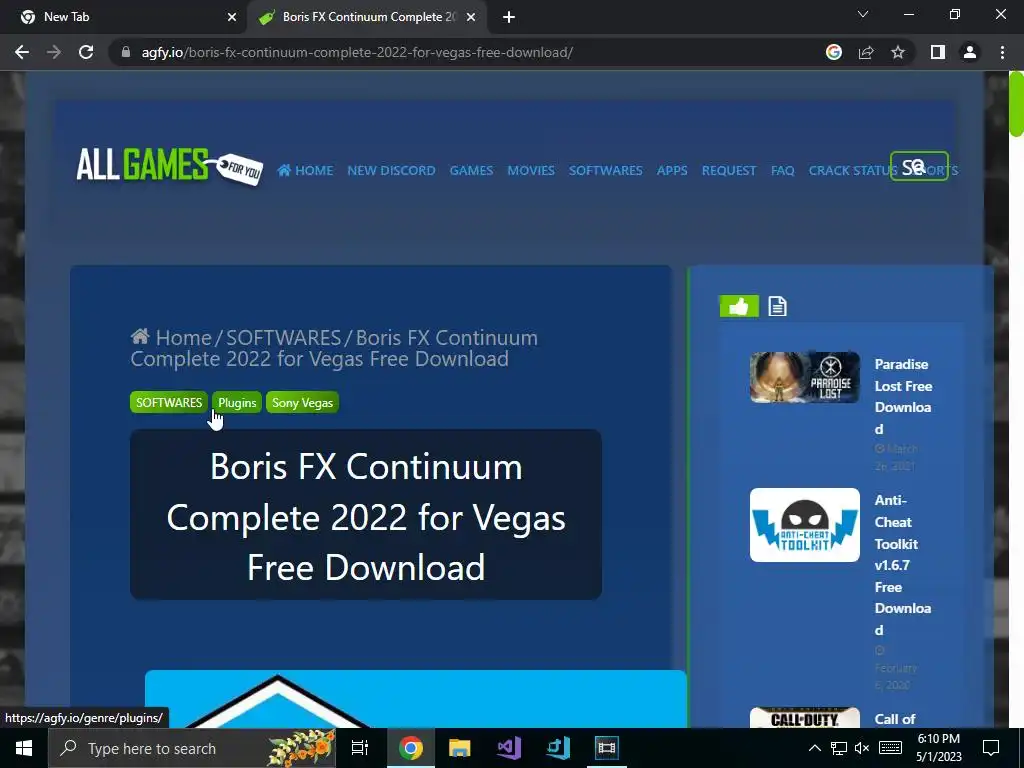
Task: Open Paradise Lost Free Download link
Action: pos(903,396)
